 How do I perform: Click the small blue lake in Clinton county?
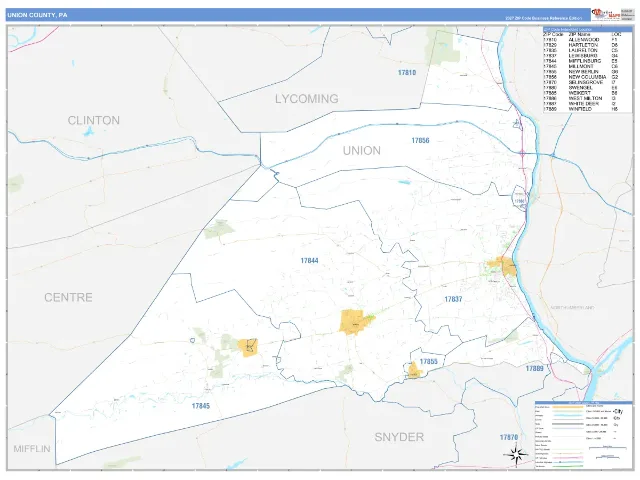point(88,132)
